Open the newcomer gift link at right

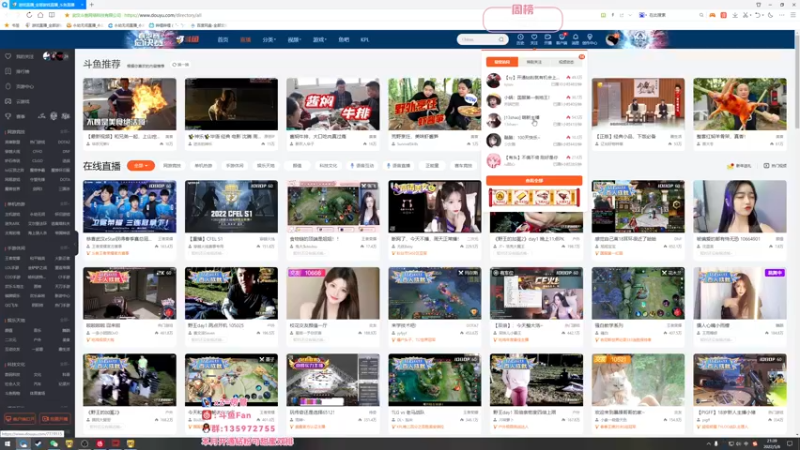pyautogui.click(x=739, y=166)
